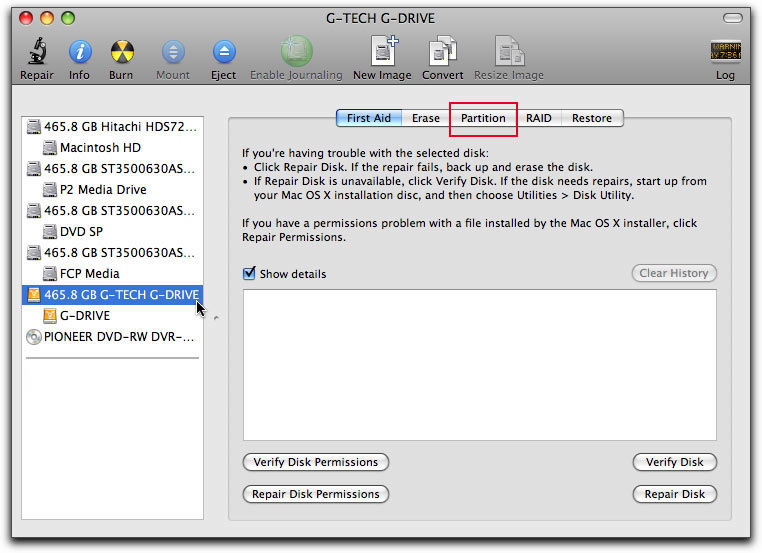This screenshot has height=553, width=762.
Task: Select the 465.8 GB Hitachi HDS72 disk
Action: pyautogui.click(x=112, y=127)
